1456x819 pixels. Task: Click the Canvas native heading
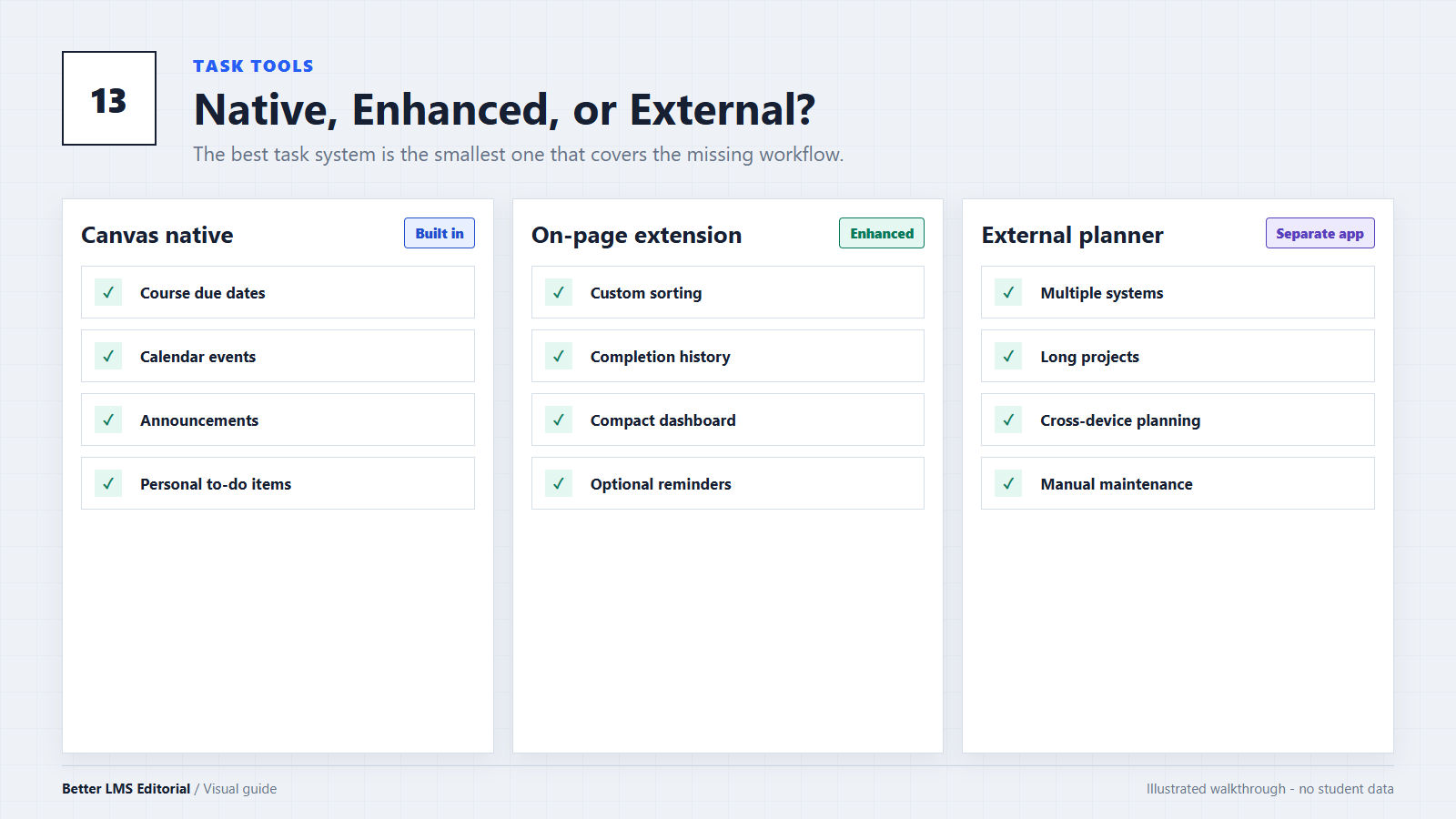click(157, 235)
